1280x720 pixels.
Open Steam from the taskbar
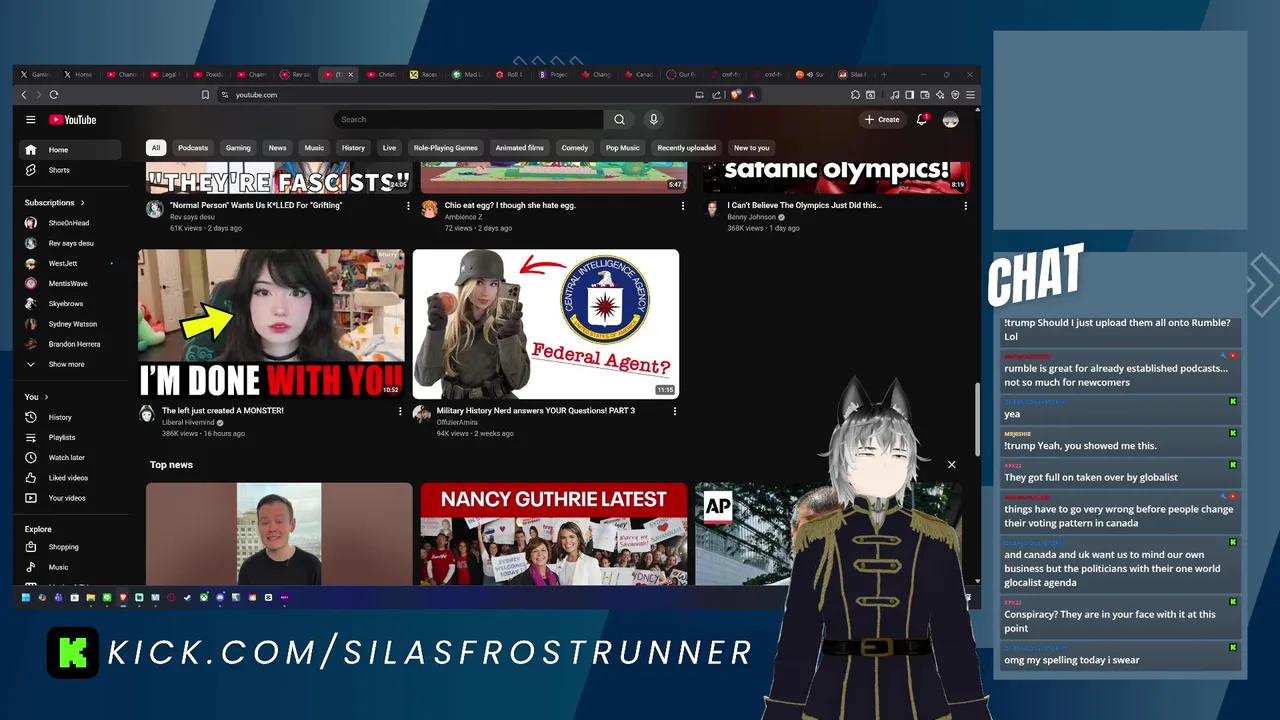(x=187, y=598)
